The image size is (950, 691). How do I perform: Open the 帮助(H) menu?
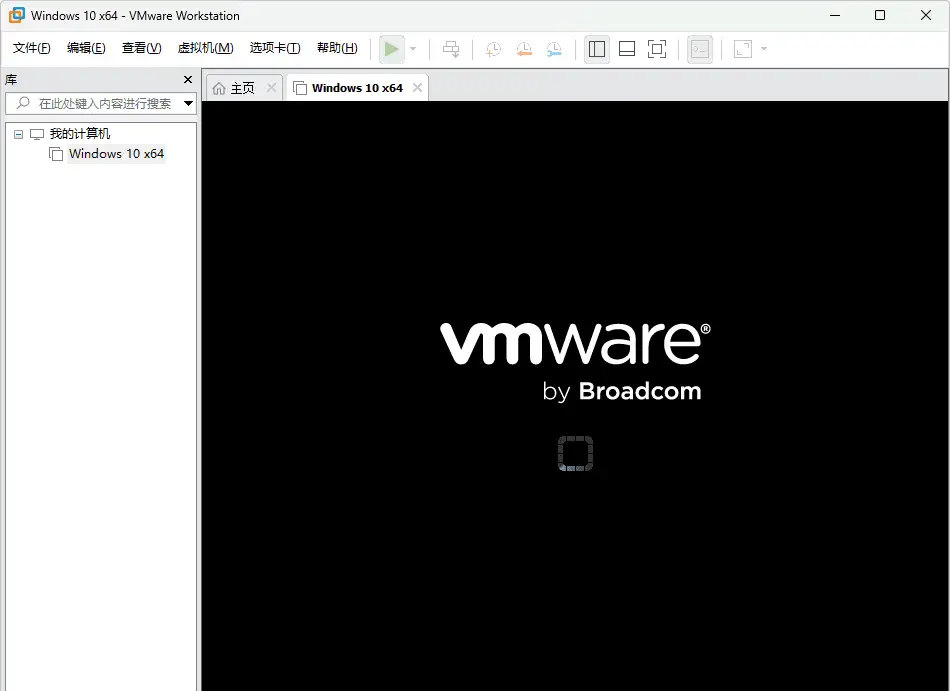coord(337,48)
